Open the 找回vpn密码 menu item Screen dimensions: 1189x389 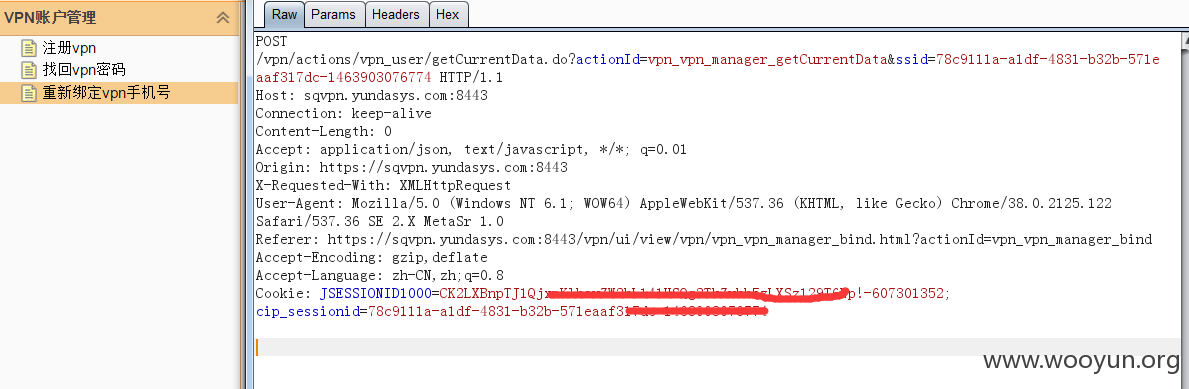83,71
